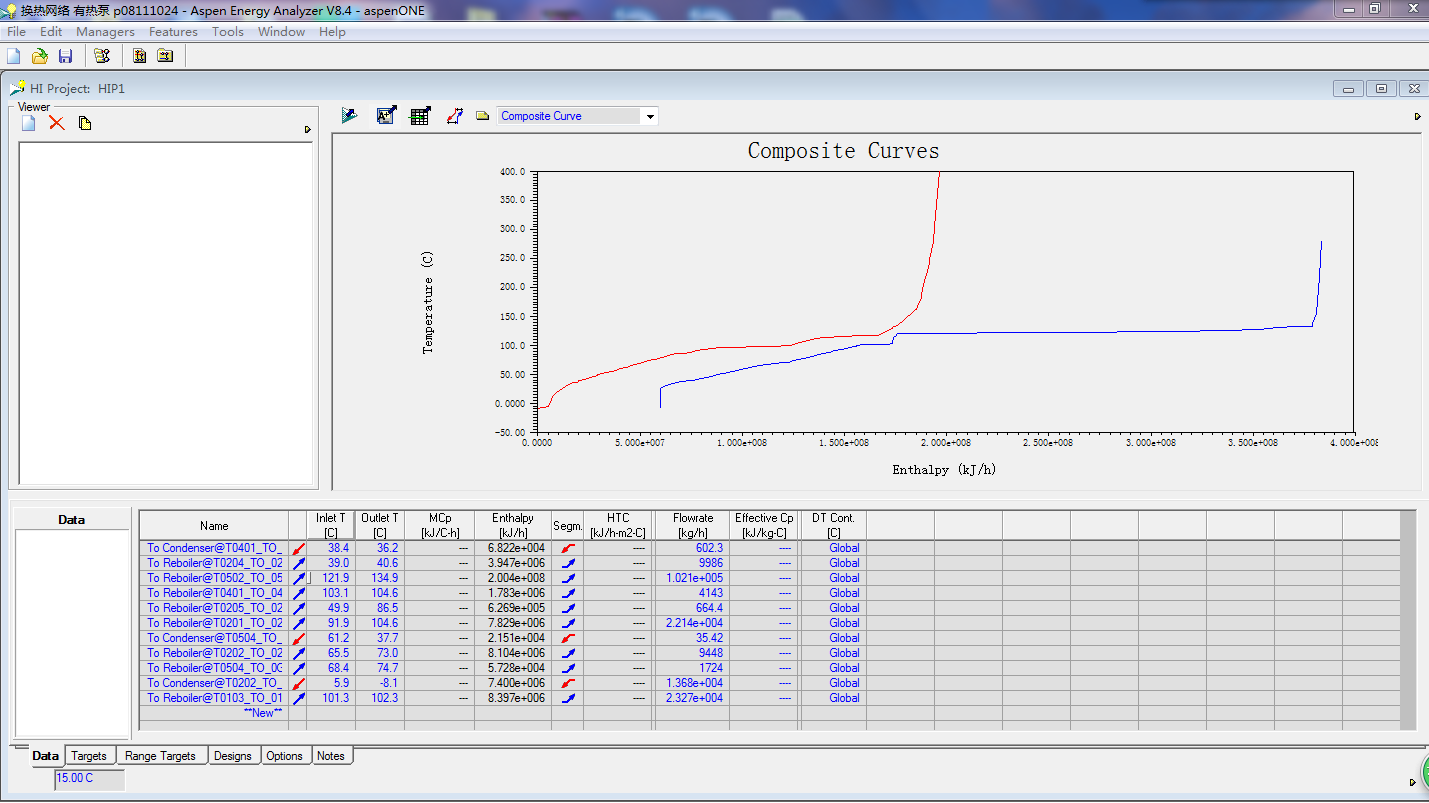Click segment icon in To Reboiler@T0502 row
This screenshot has width=1429, height=803.
(x=568, y=578)
